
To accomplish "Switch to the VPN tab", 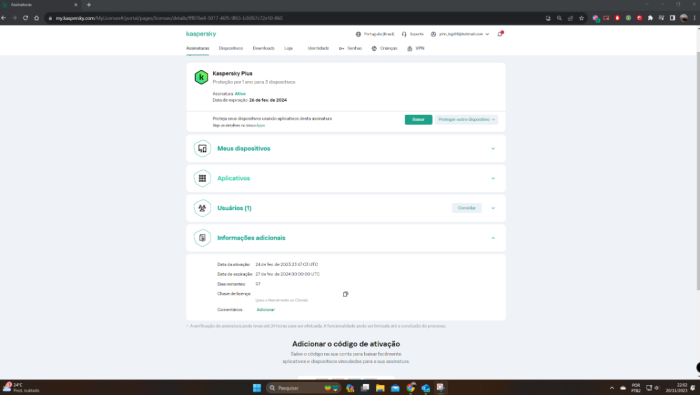I will [x=416, y=48].
